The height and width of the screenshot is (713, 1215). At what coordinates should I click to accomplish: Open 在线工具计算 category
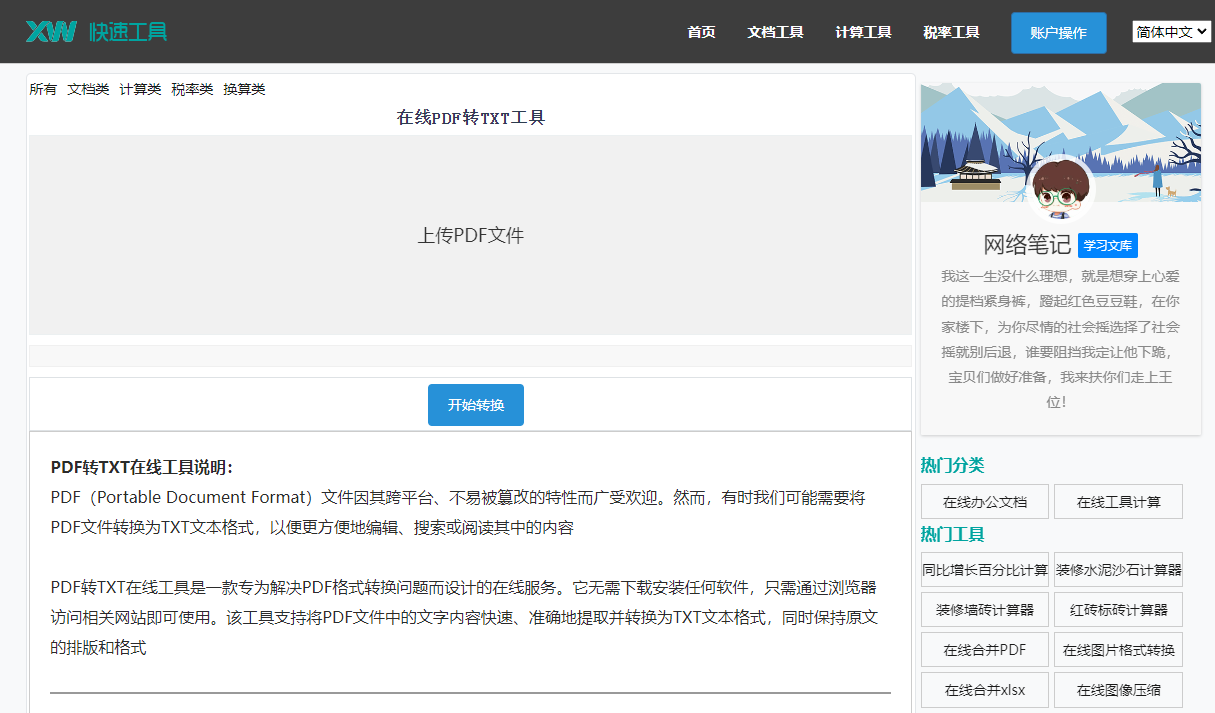[1118, 502]
